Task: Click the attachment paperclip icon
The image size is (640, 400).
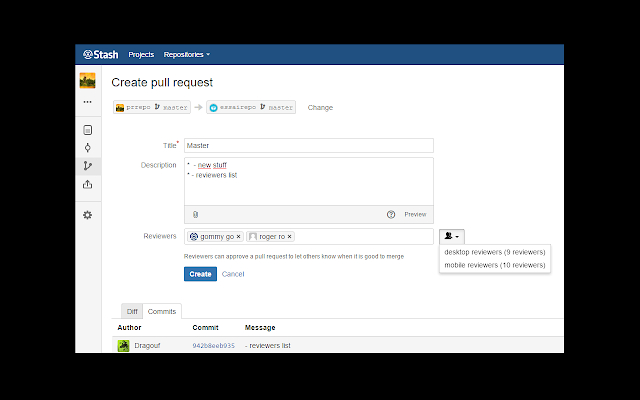Action: point(195,214)
